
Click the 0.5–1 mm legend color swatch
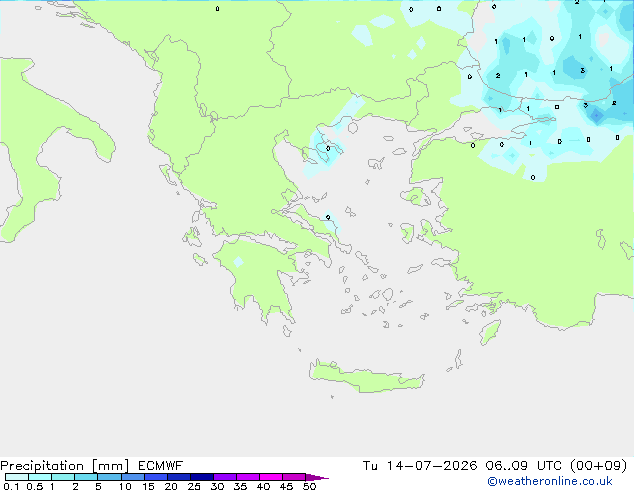[40, 477]
